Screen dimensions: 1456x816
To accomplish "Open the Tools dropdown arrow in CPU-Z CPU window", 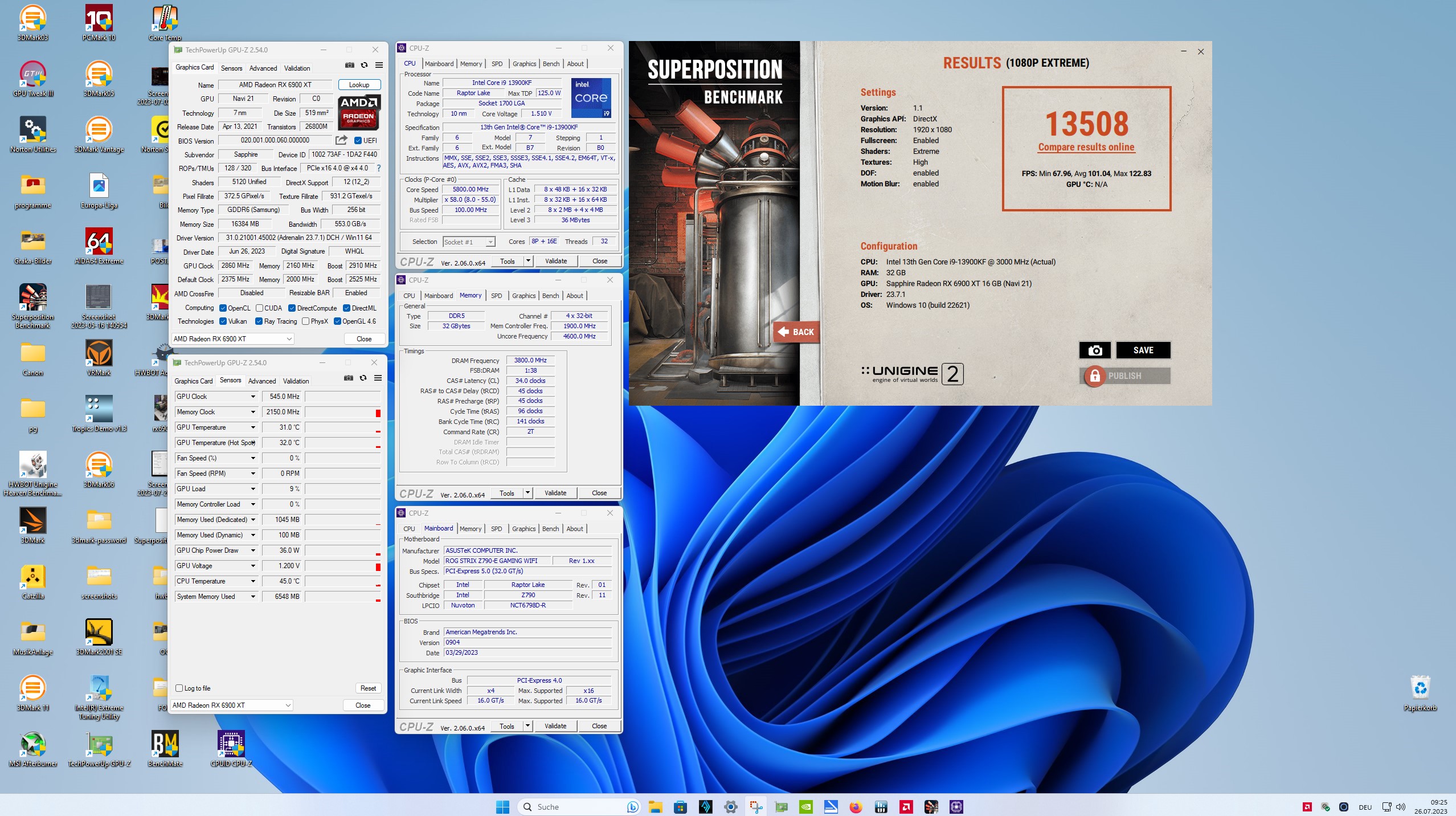I will (528, 261).
